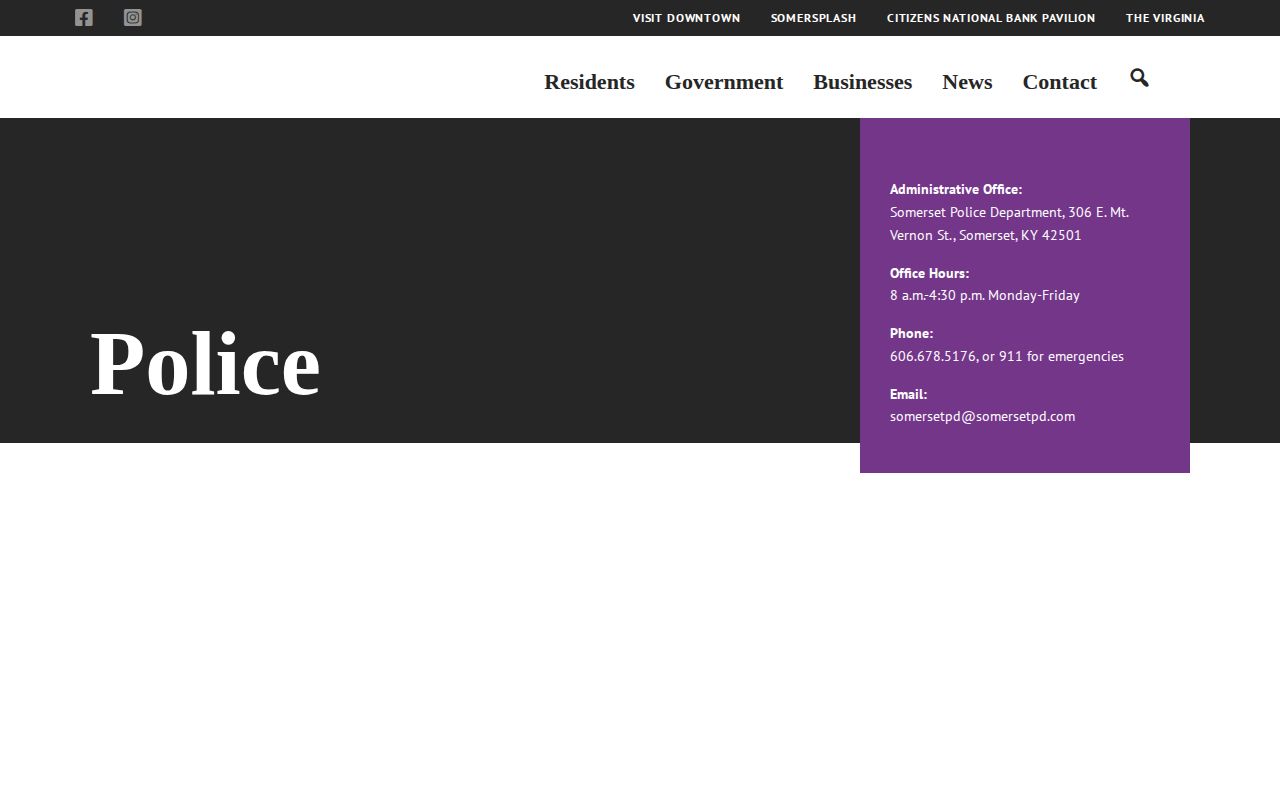Click the Somerset Police Department address text
The height and width of the screenshot is (800, 1280).
pyautogui.click(x=1009, y=224)
